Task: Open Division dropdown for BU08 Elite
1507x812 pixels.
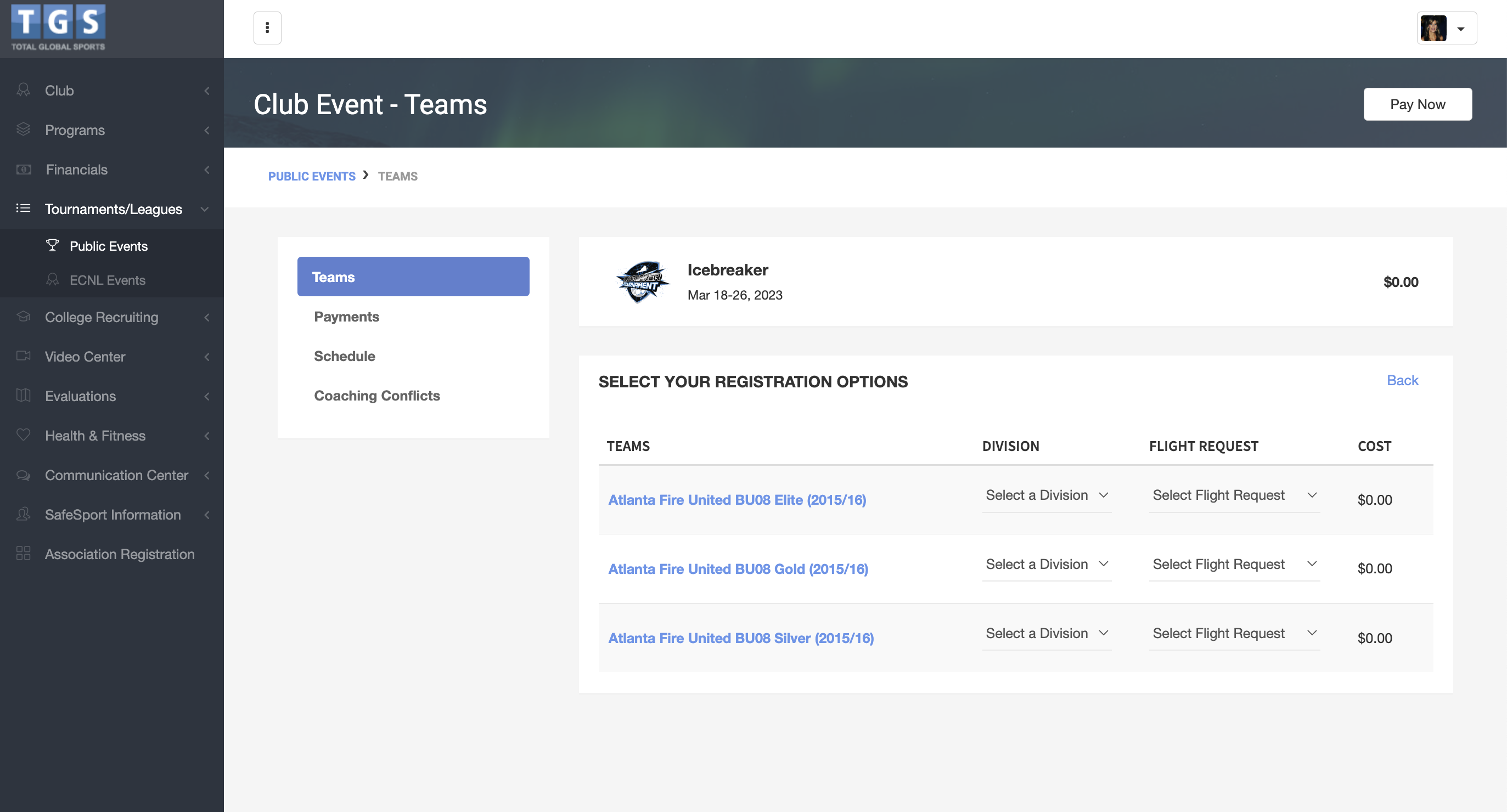Action: point(1047,495)
